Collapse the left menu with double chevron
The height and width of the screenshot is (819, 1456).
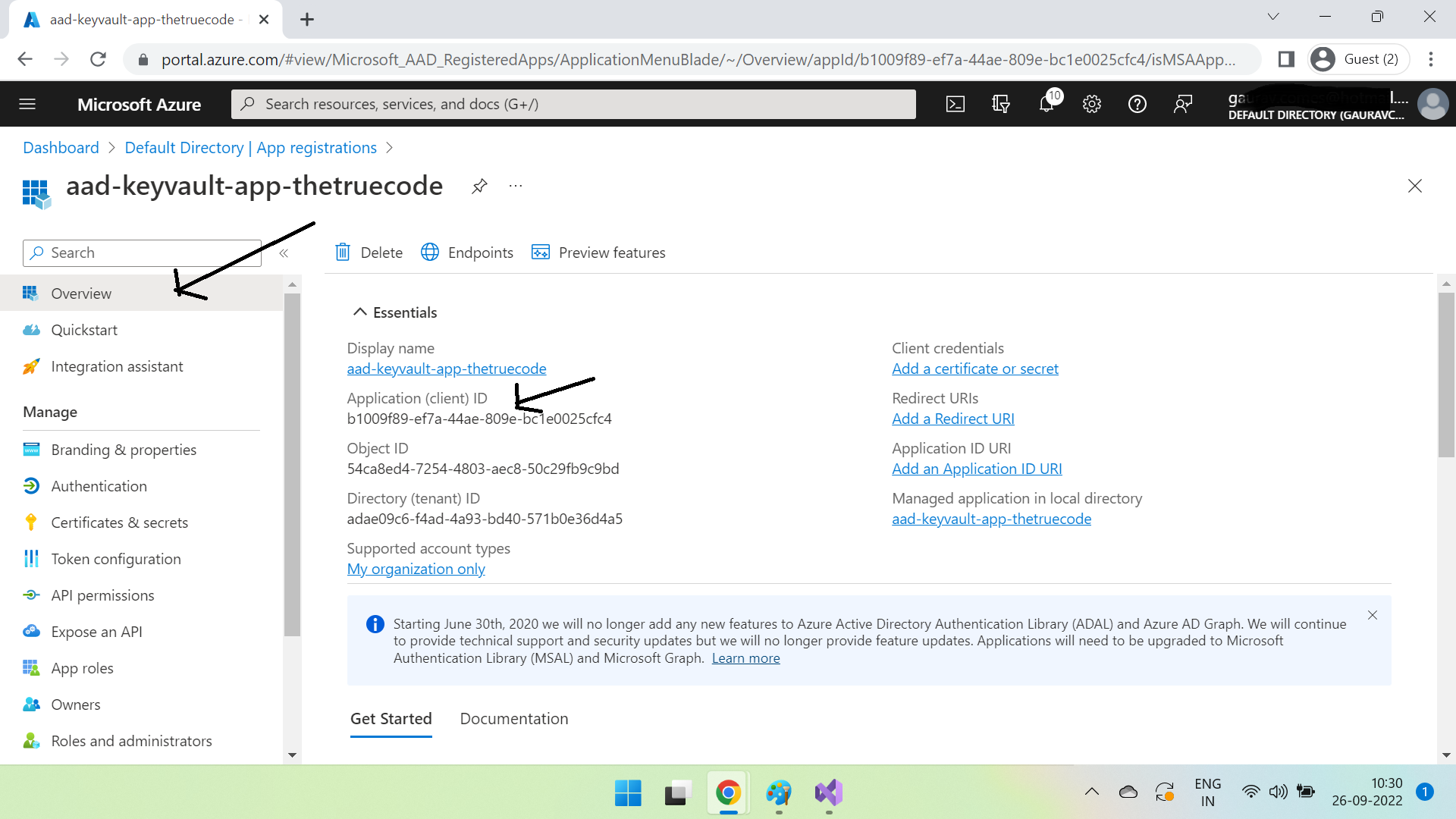tap(284, 253)
